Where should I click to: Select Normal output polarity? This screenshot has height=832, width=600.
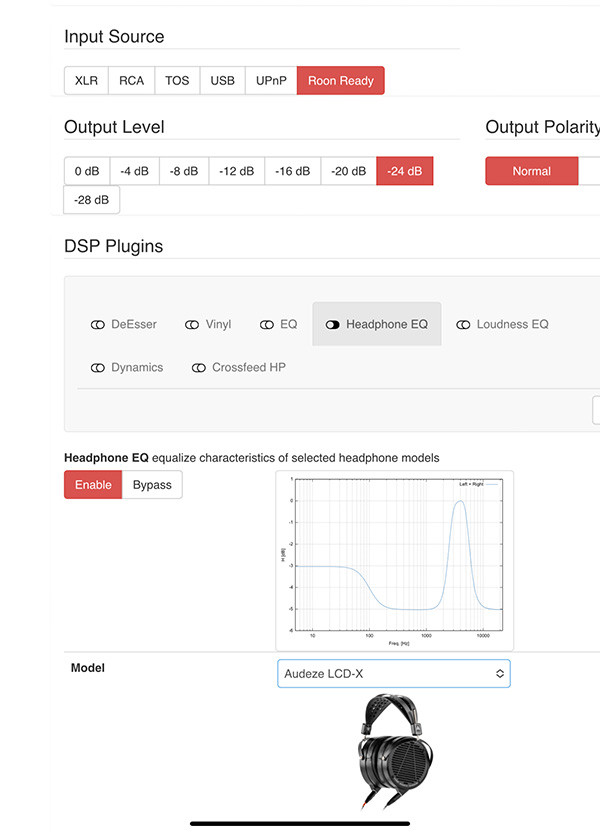point(531,171)
